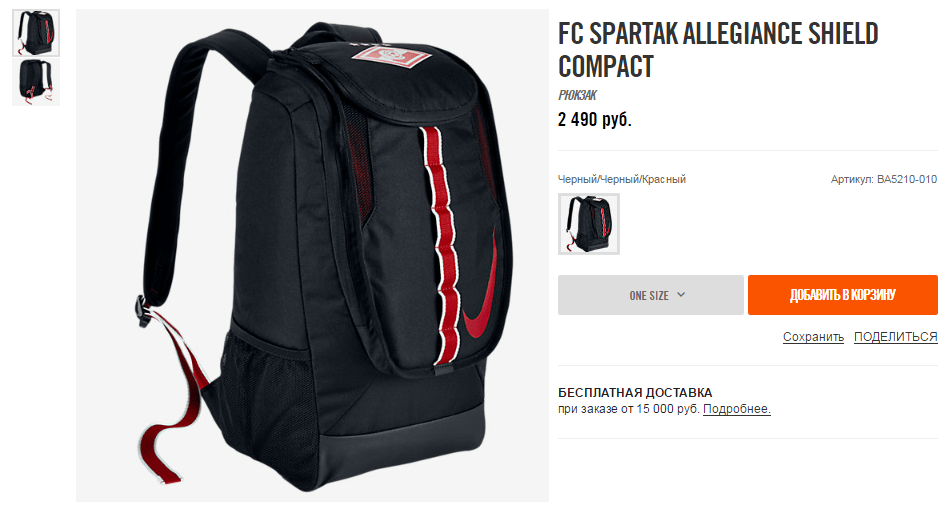Click the chevron arrow beside ONE SIZE
Screen dimensions: 948x509
click(x=681, y=294)
